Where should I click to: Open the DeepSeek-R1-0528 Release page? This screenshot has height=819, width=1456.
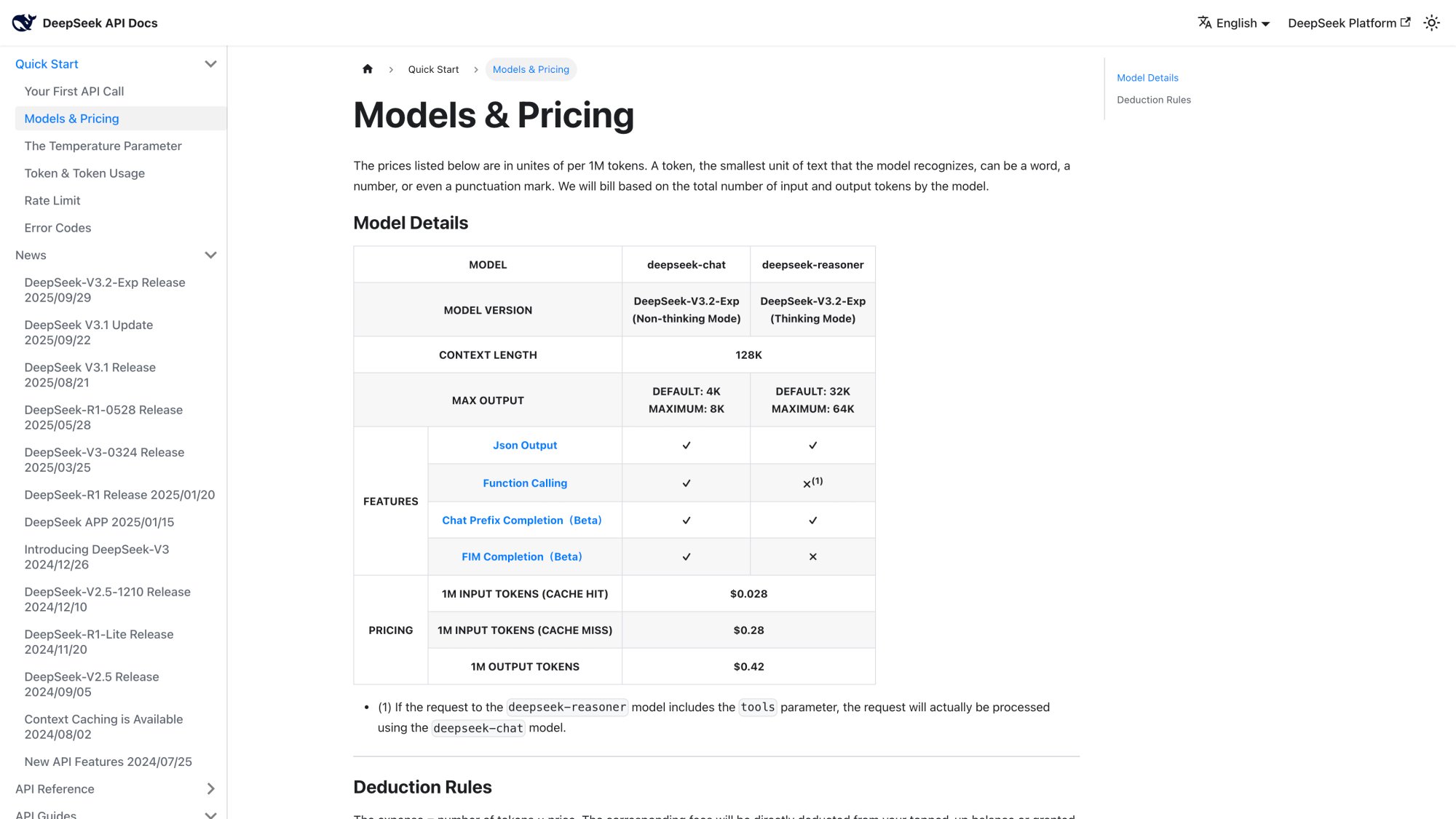point(103,417)
